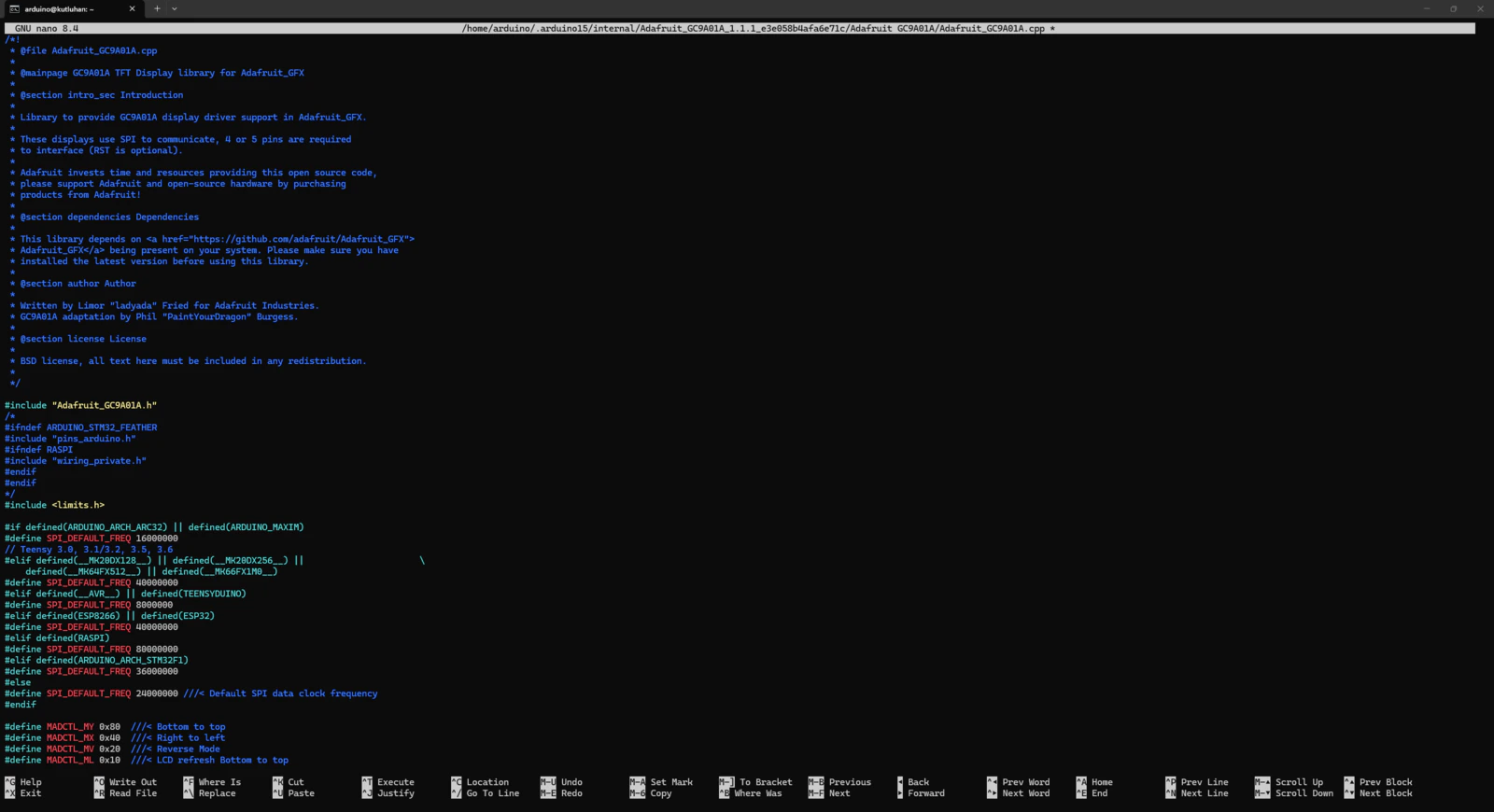This screenshot has height=812, width=1494.
Task: Click the 'End' shortcut label
Action: click(x=1100, y=793)
